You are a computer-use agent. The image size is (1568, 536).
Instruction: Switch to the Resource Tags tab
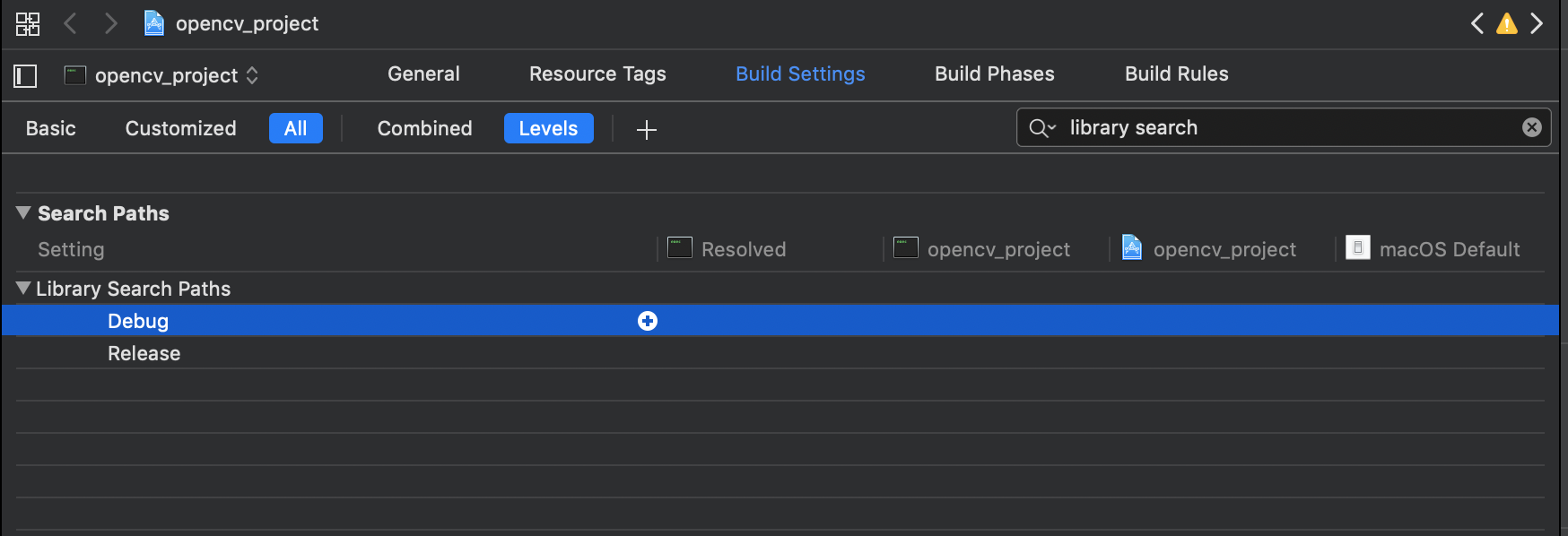point(597,74)
